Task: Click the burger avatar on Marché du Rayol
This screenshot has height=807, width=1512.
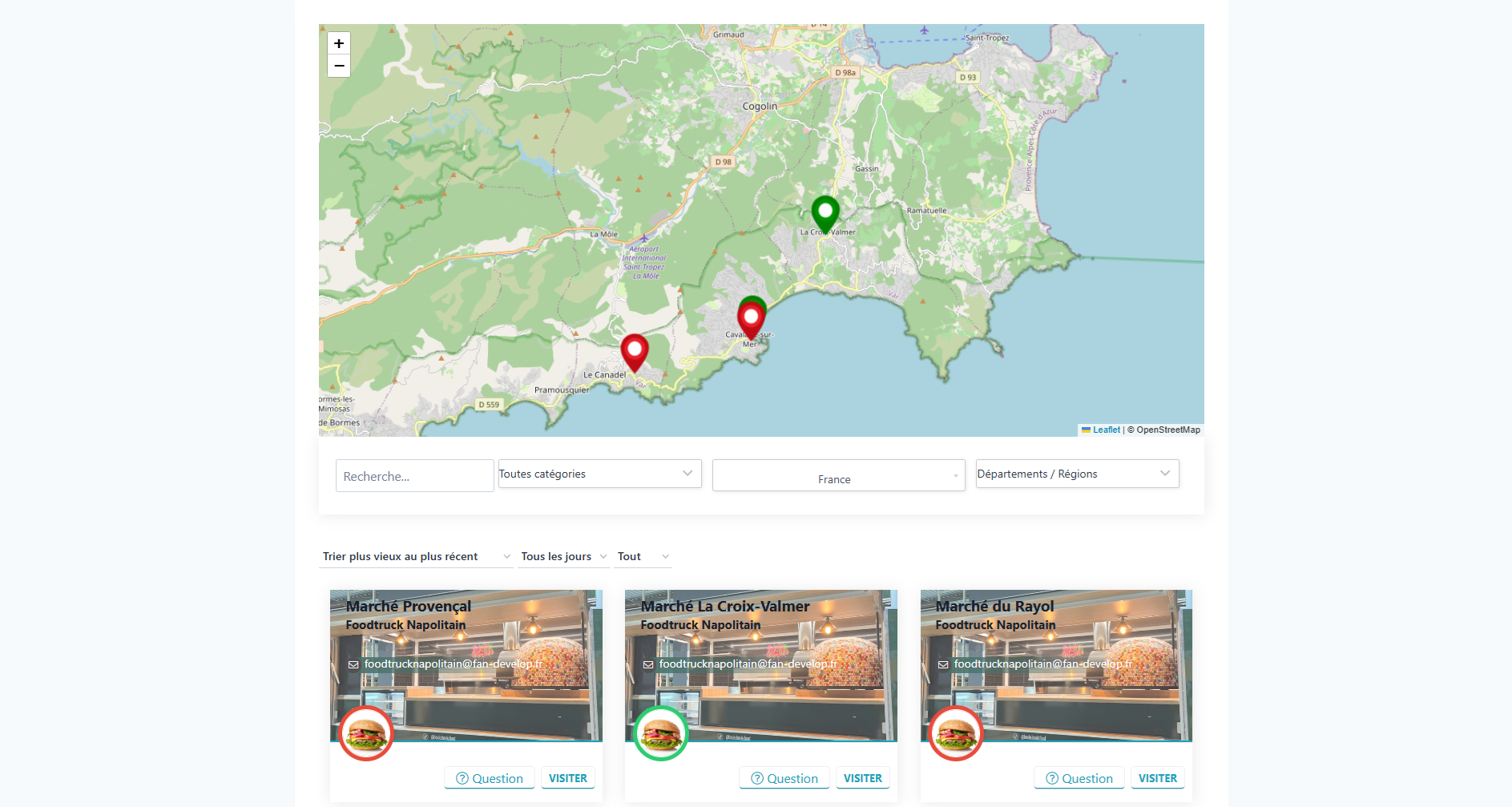Action: [956, 733]
